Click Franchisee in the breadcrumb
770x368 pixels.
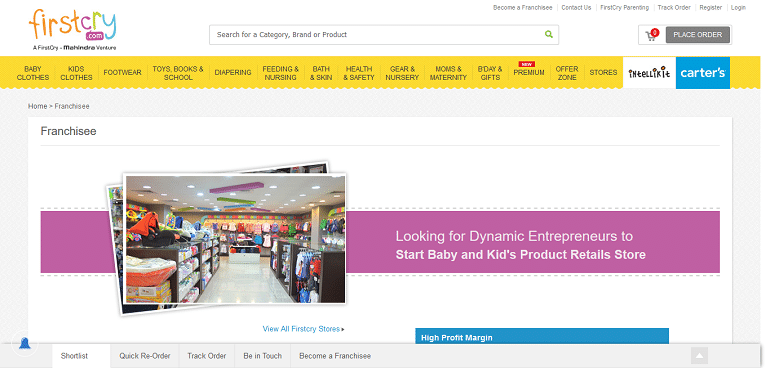click(x=72, y=106)
